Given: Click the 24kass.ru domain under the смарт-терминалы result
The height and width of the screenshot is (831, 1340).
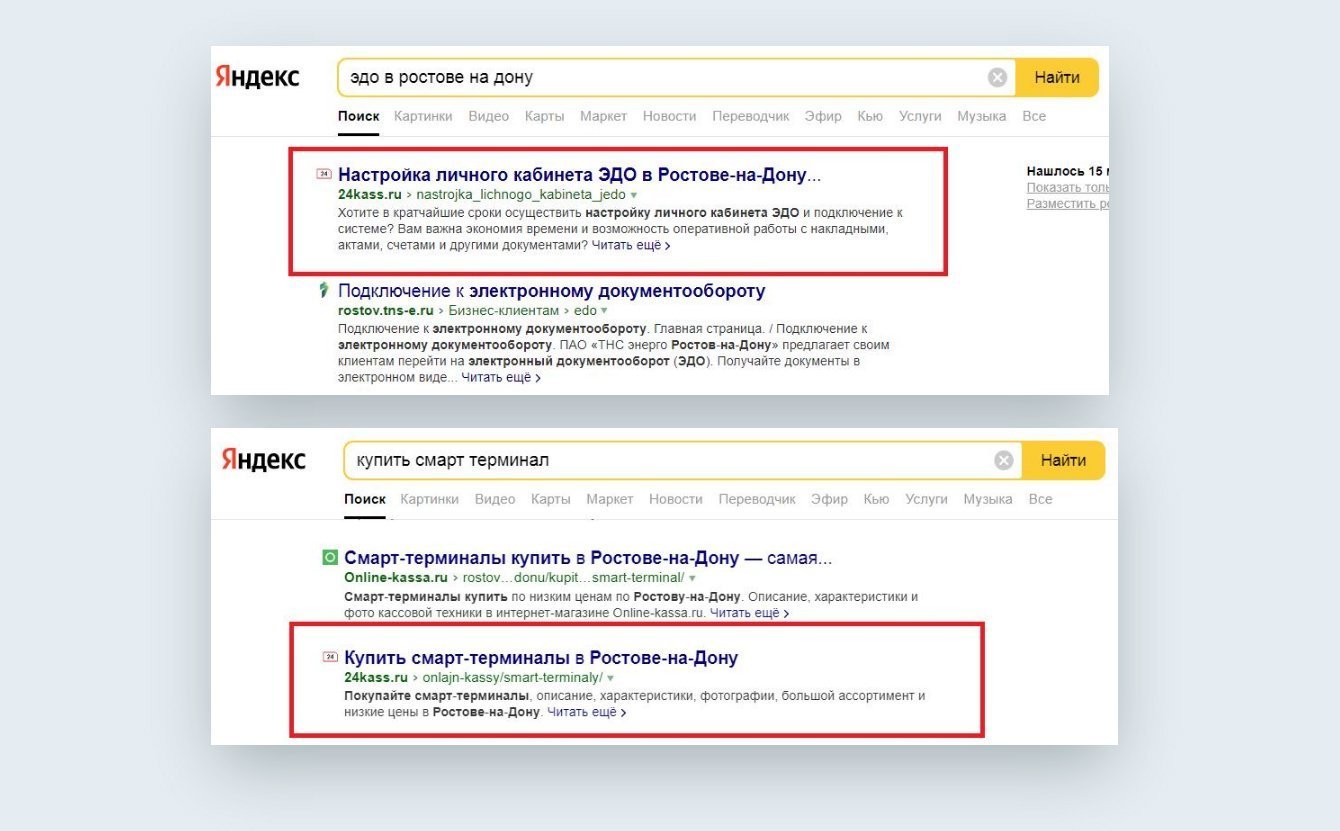Looking at the screenshot, I should (376, 678).
